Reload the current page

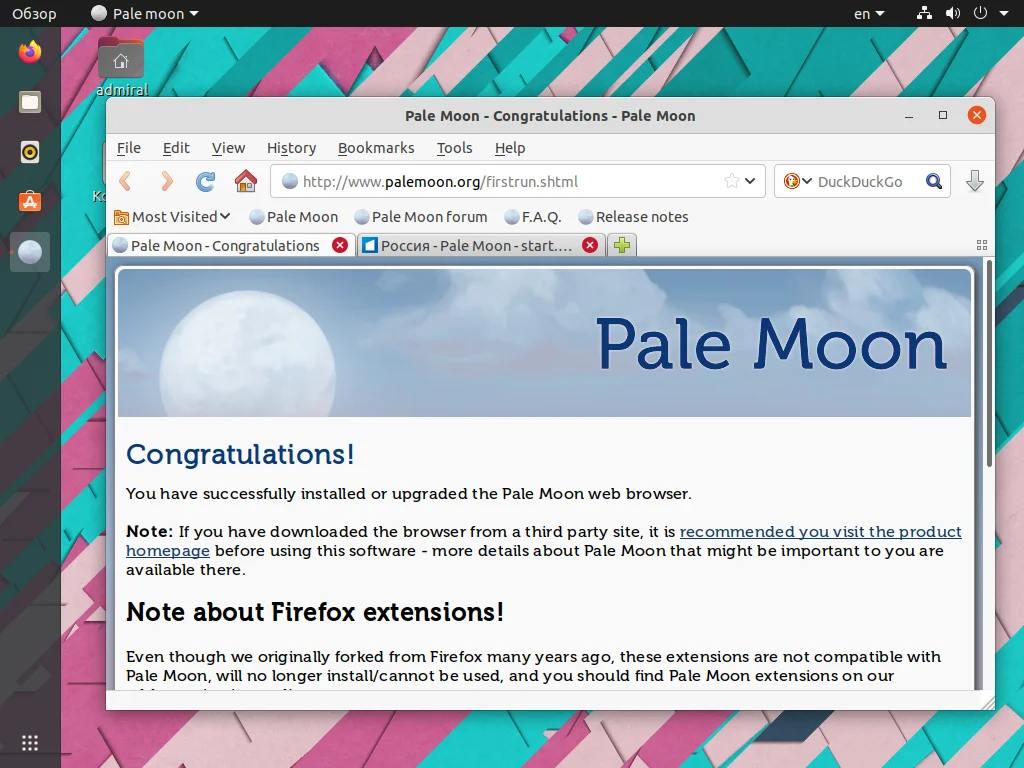click(206, 181)
